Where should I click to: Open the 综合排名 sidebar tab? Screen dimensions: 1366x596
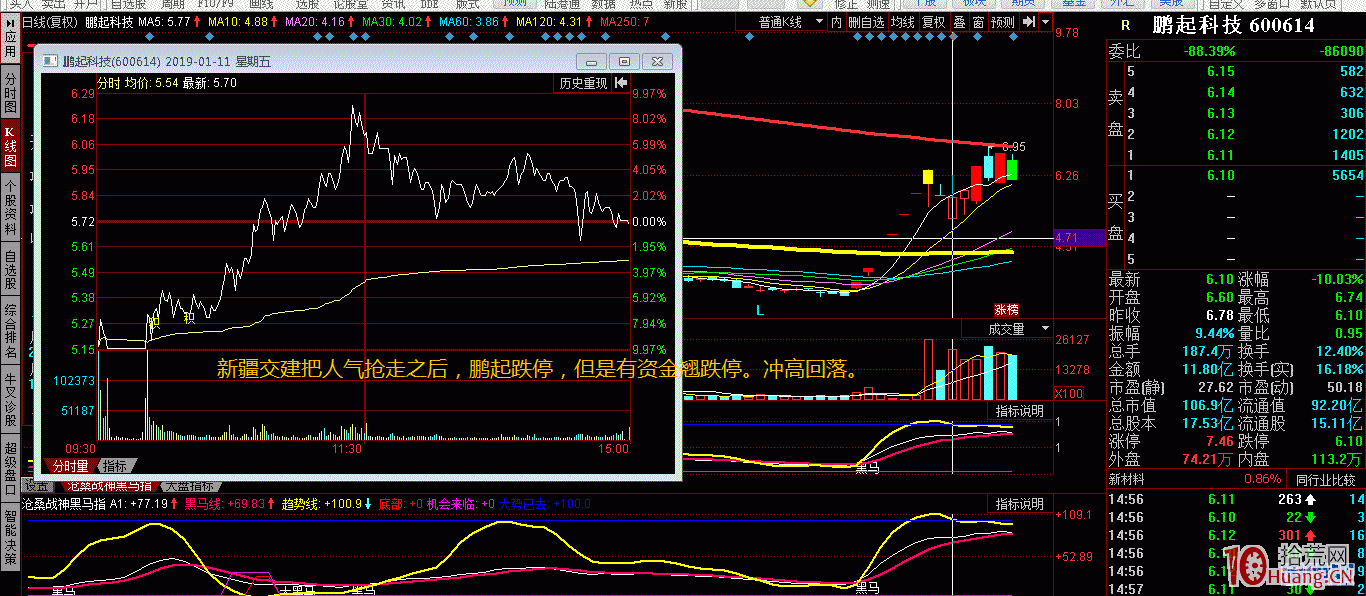(10, 329)
